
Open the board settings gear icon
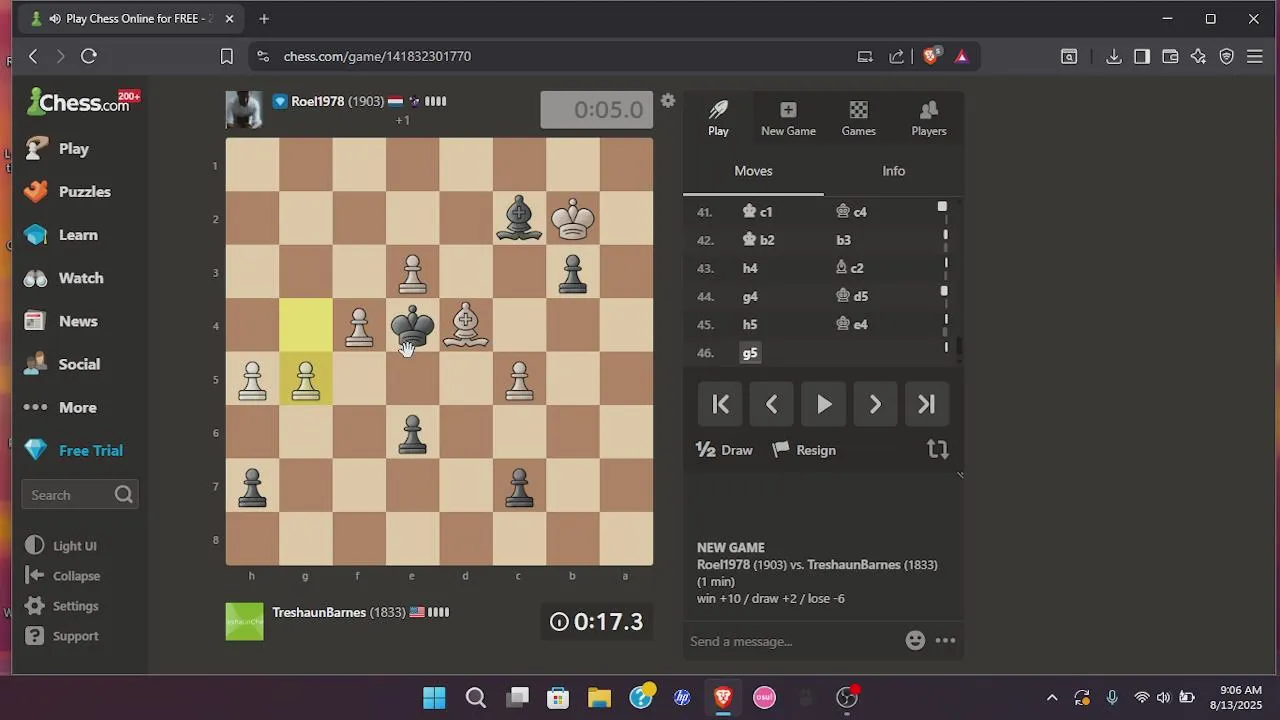point(668,101)
